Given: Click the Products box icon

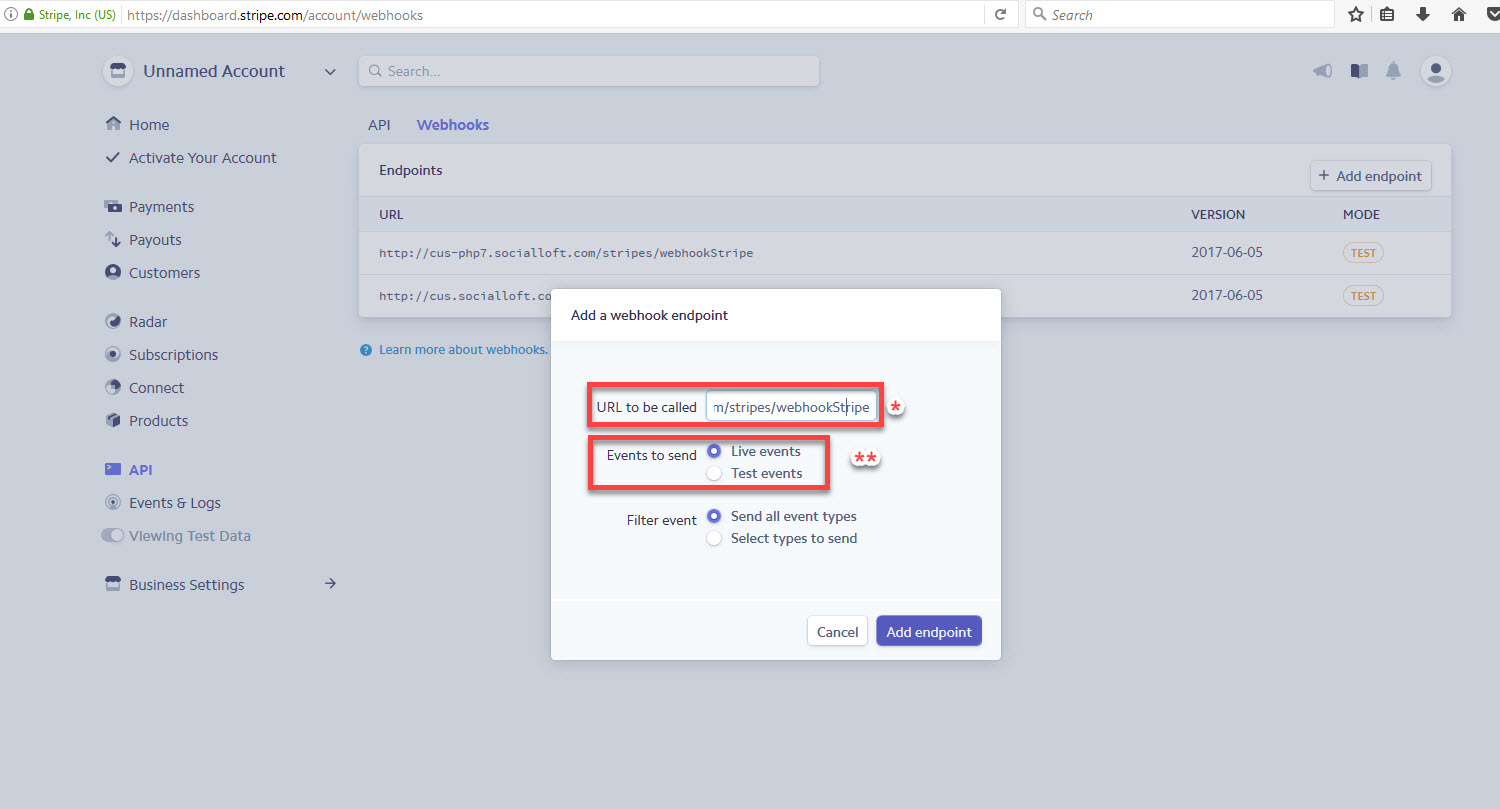Looking at the screenshot, I should click(x=113, y=420).
